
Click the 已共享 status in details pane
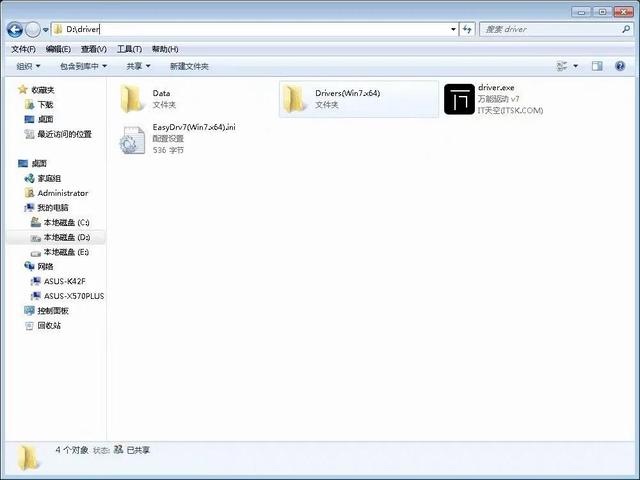click(x=138, y=450)
